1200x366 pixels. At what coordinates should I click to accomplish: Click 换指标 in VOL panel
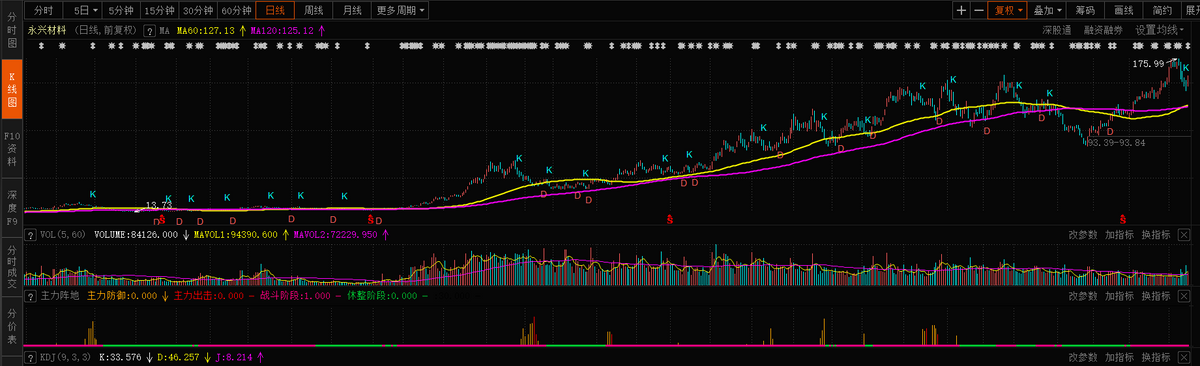(x=1156, y=235)
